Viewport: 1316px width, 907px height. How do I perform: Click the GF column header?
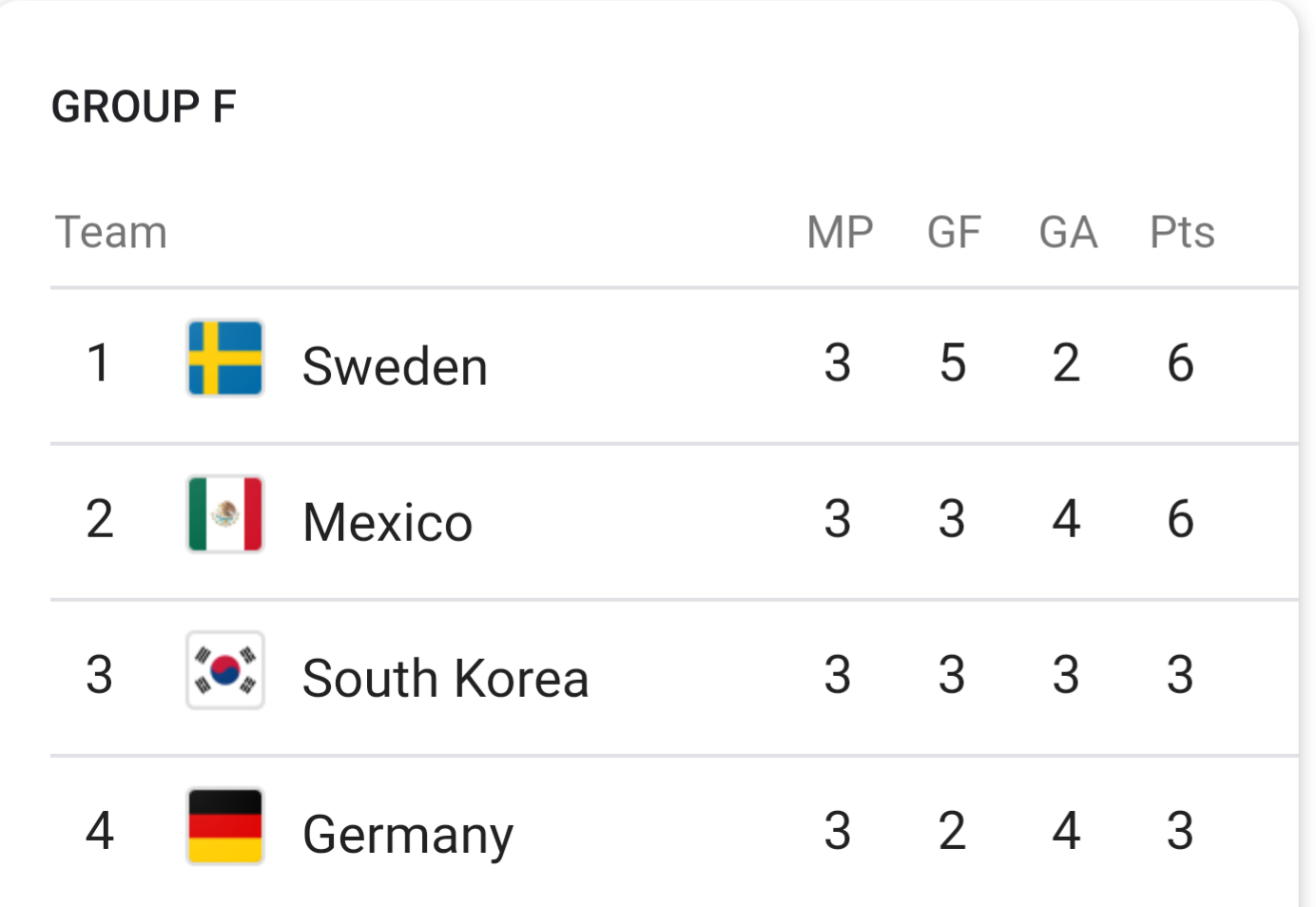point(954,232)
